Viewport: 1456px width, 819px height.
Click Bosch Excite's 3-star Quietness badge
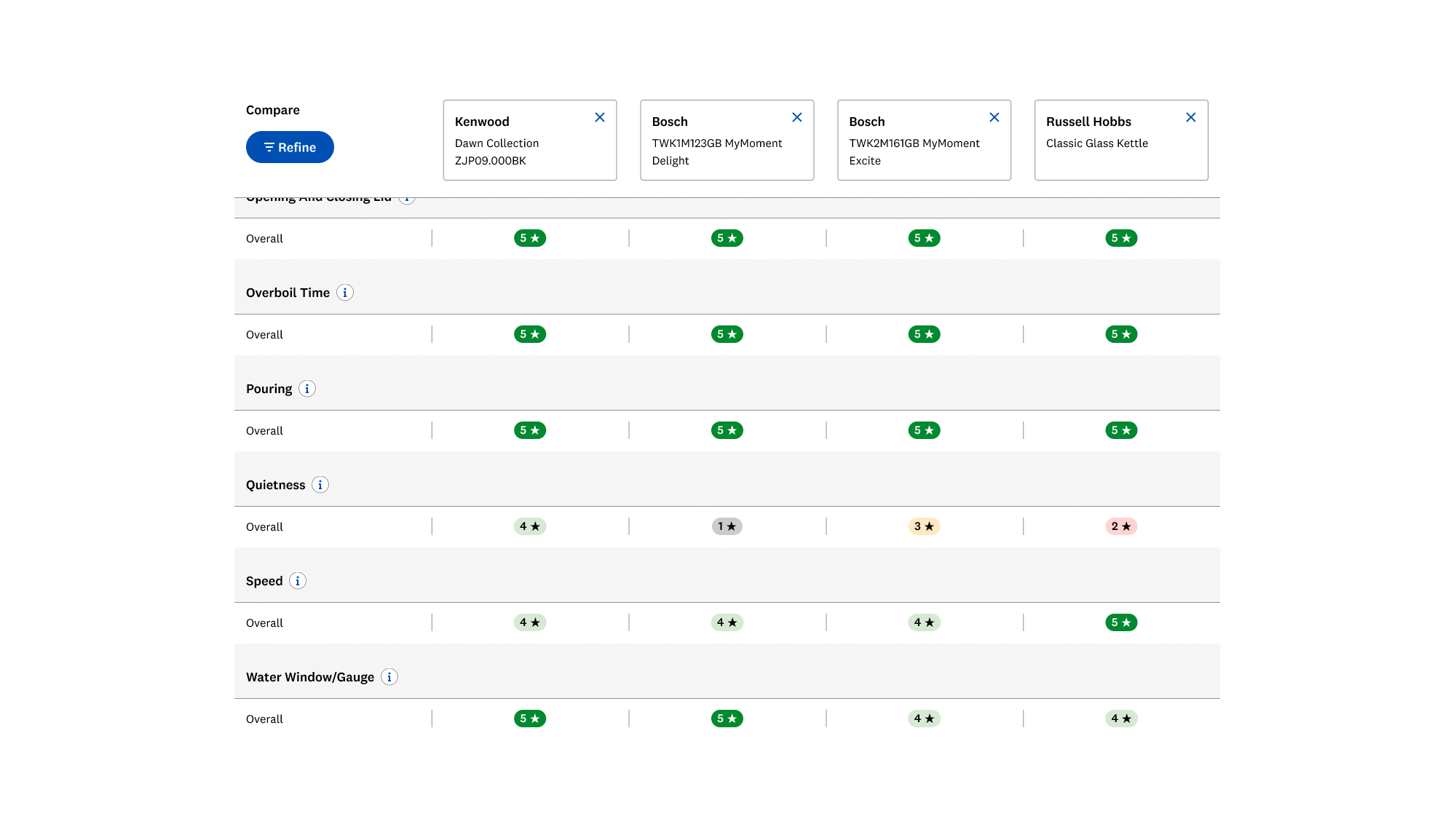[924, 526]
